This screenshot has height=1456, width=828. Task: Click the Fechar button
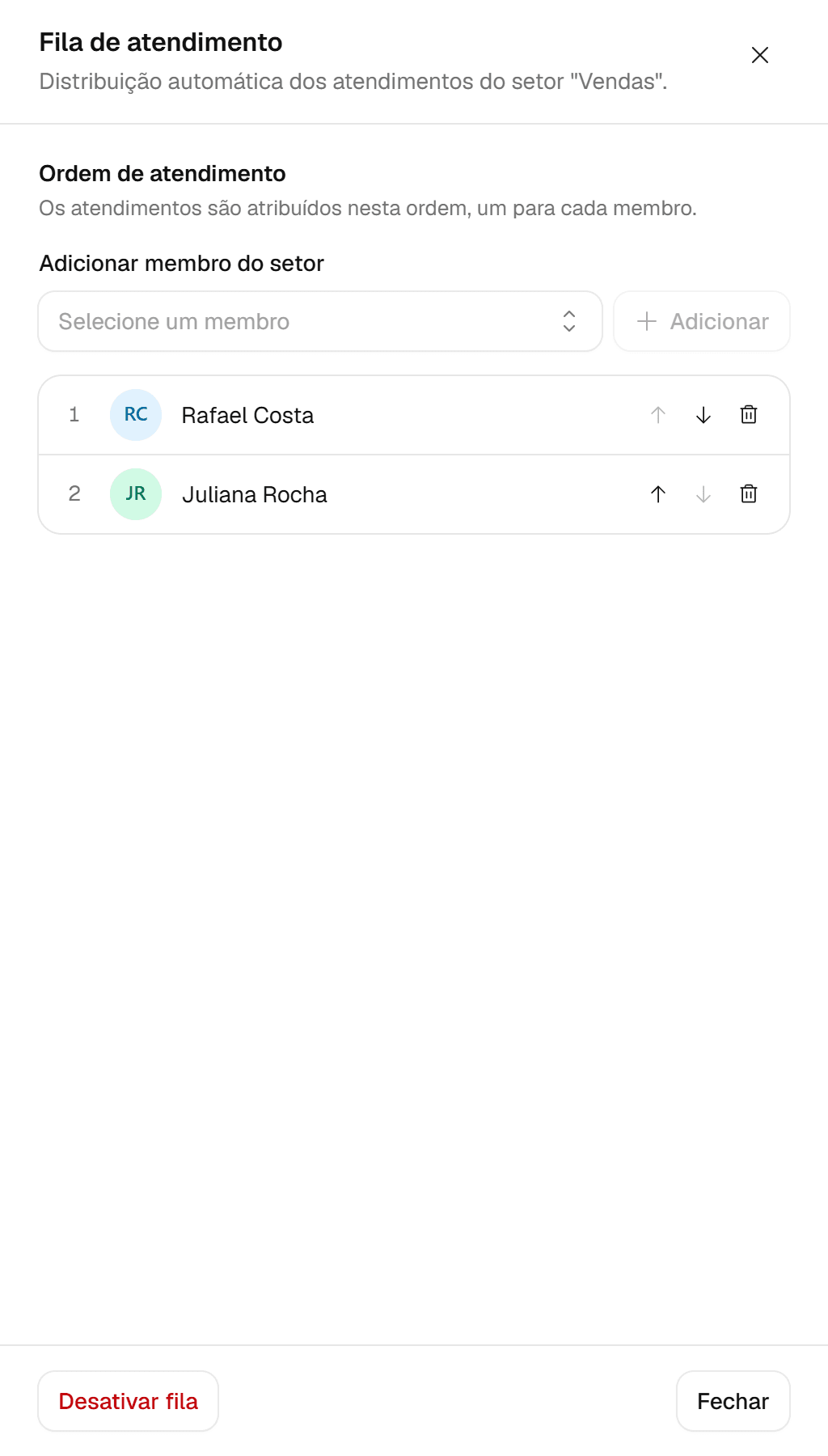(x=733, y=1401)
